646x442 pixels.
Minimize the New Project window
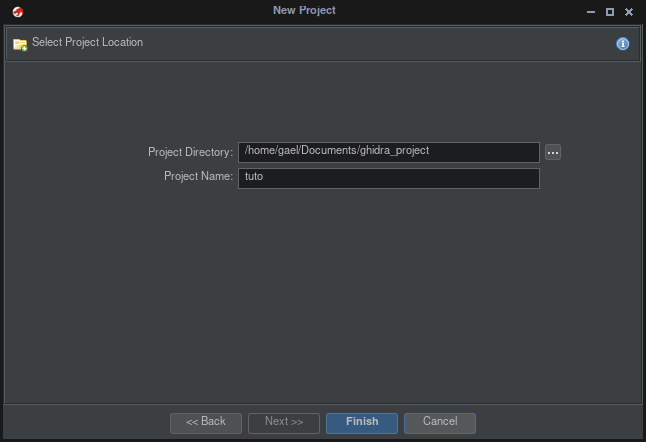click(590, 11)
